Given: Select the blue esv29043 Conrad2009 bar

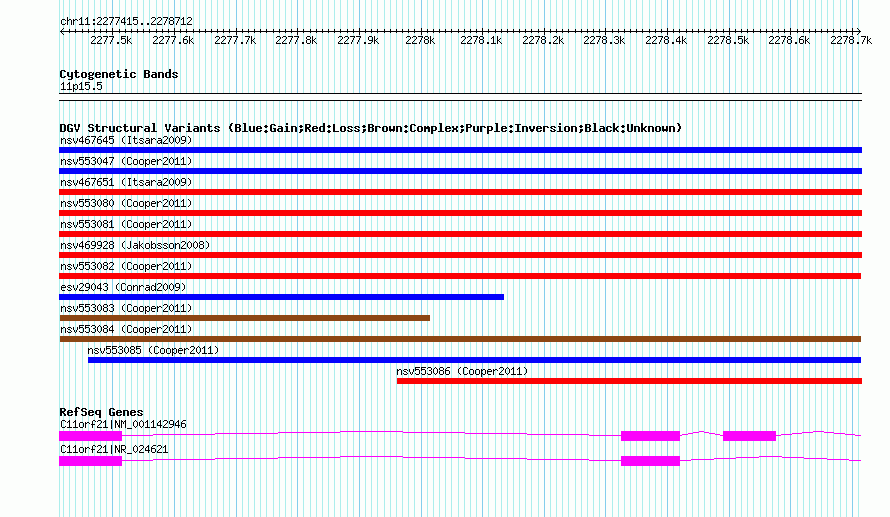Looking at the screenshot, I should pos(282,297).
